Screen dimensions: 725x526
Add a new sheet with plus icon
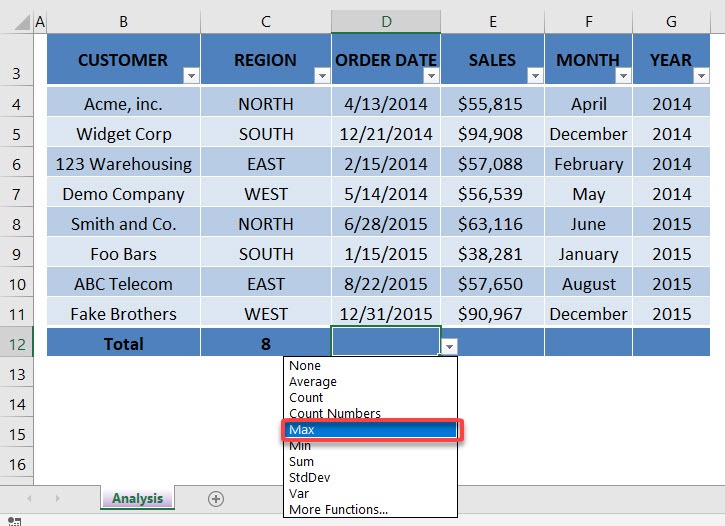[x=216, y=499]
